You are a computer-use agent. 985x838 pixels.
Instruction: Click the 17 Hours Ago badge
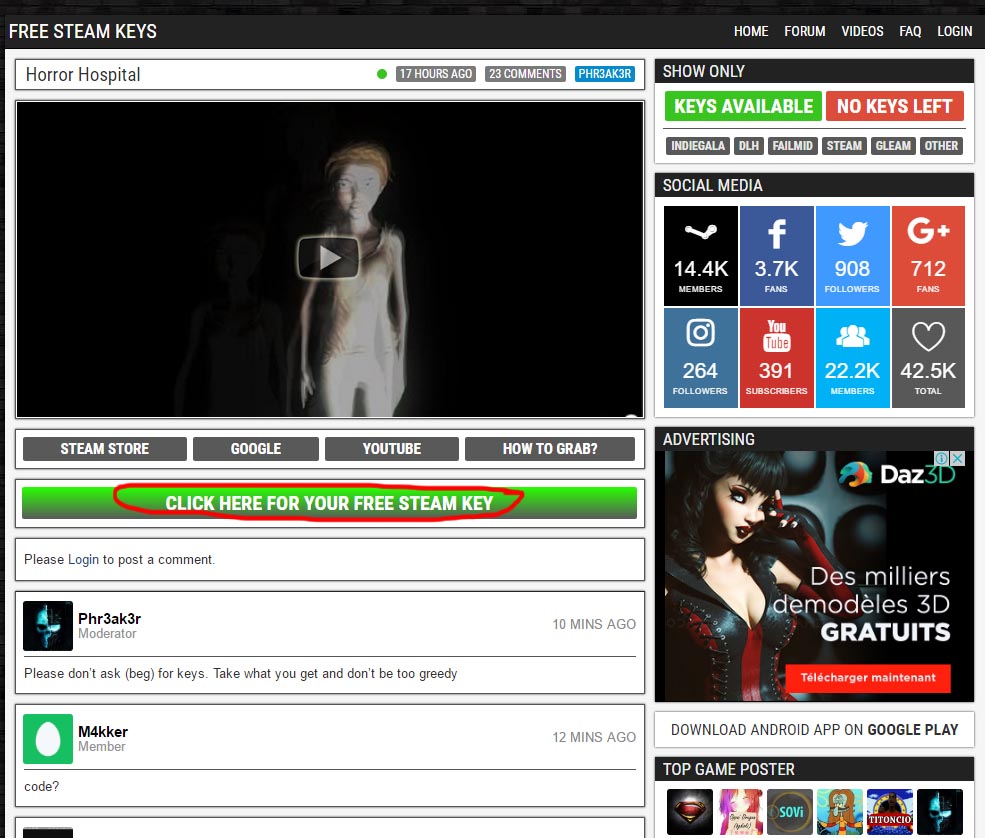(435, 73)
